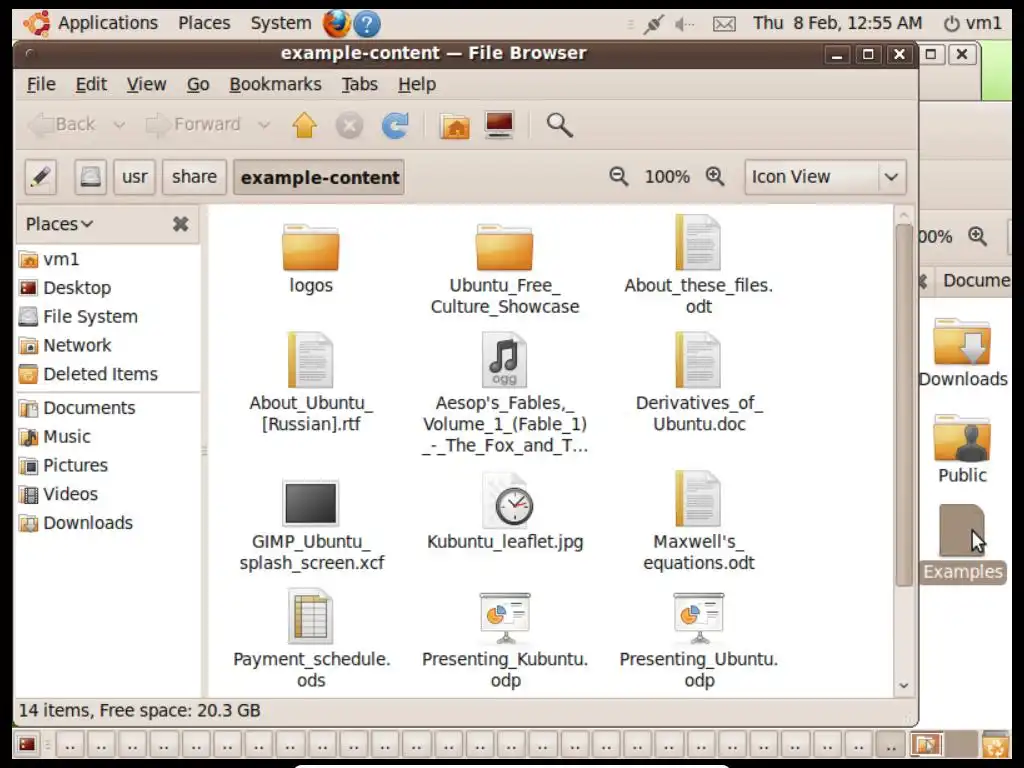Open the Applications panel menu
The width and height of the screenshot is (1024, 768).
click(108, 24)
